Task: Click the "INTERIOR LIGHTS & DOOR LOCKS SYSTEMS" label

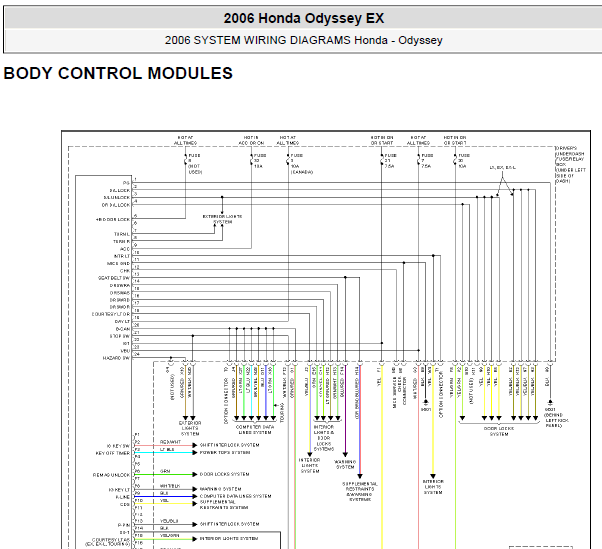Action: pos(324,438)
